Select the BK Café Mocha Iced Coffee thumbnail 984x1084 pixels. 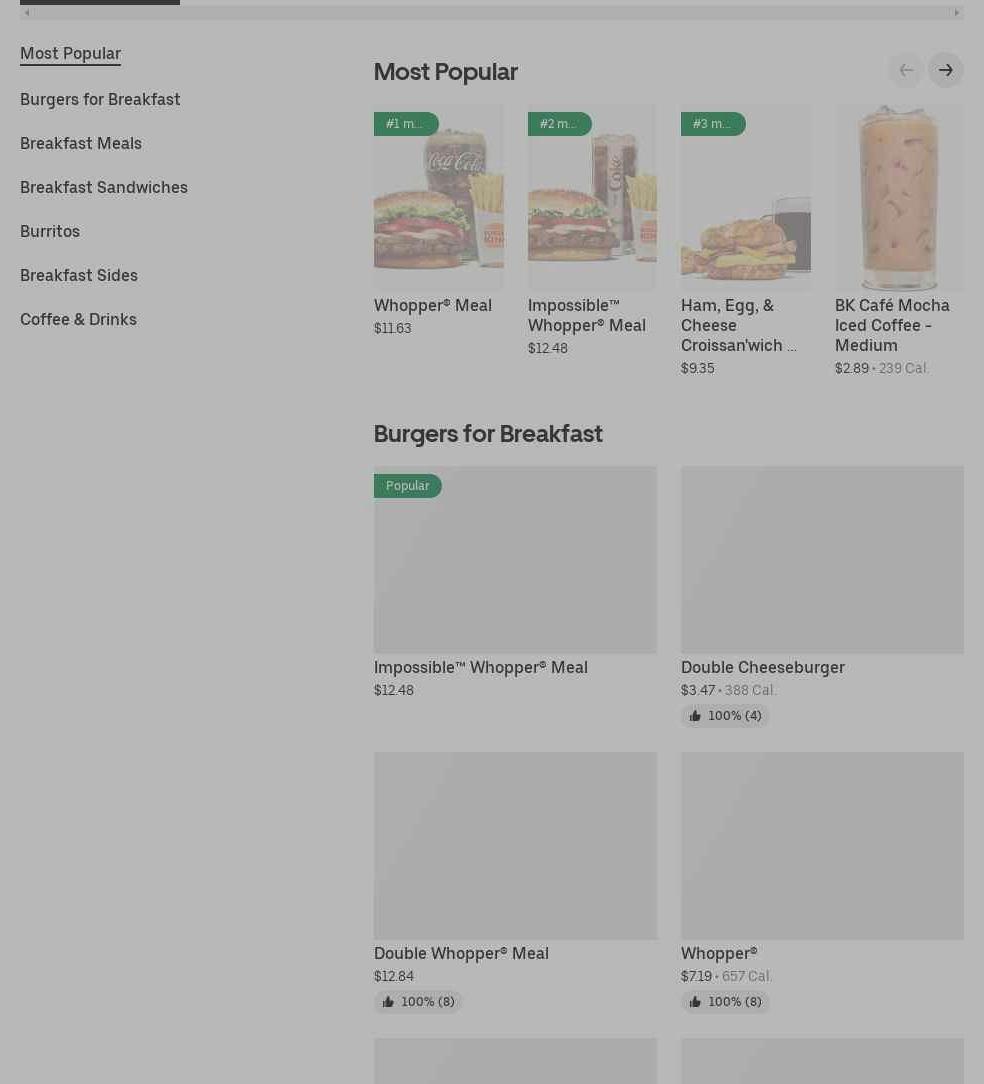click(x=899, y=197)
